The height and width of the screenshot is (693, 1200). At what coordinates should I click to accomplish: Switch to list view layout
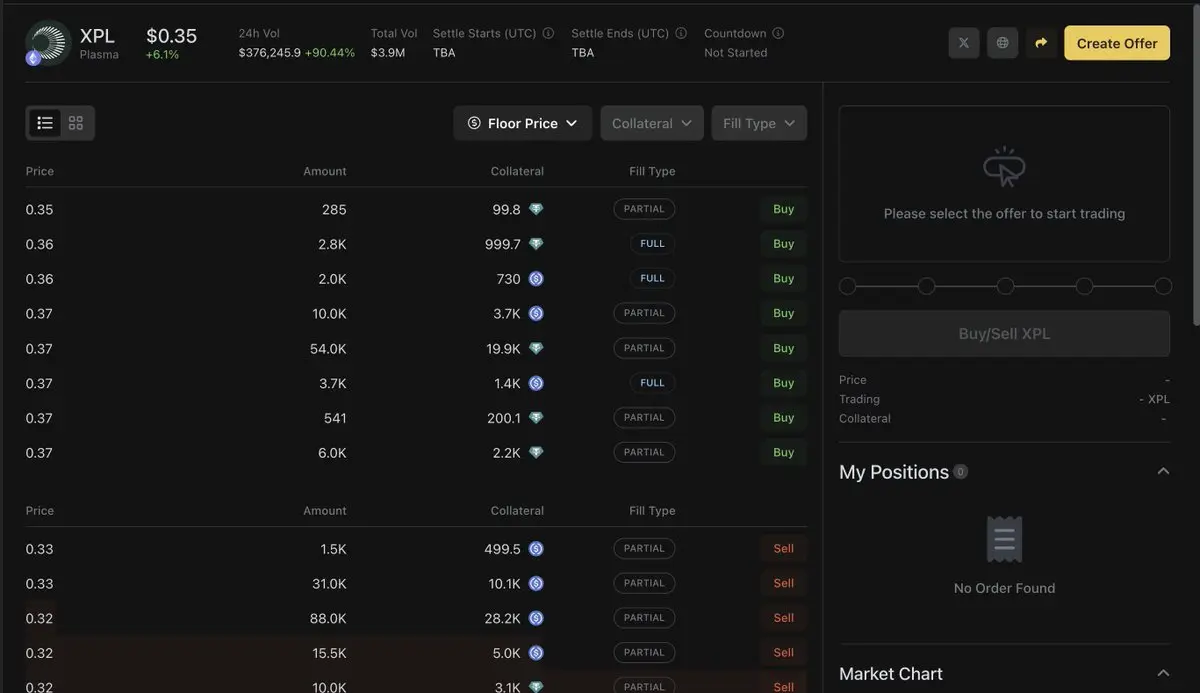pyautogui.click(x=45, y=123)
